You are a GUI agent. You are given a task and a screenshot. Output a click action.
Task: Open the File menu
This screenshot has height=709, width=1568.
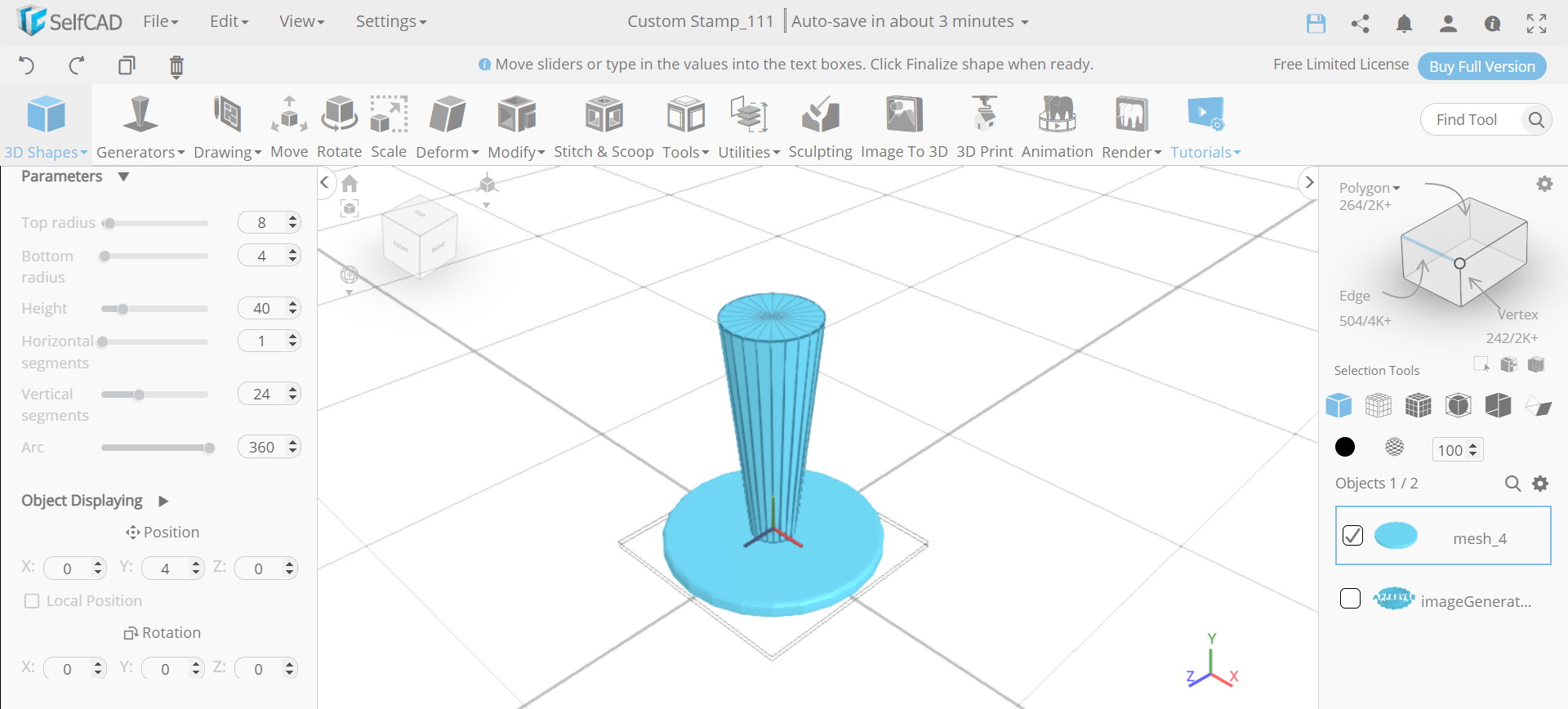[x=160, y=21]
